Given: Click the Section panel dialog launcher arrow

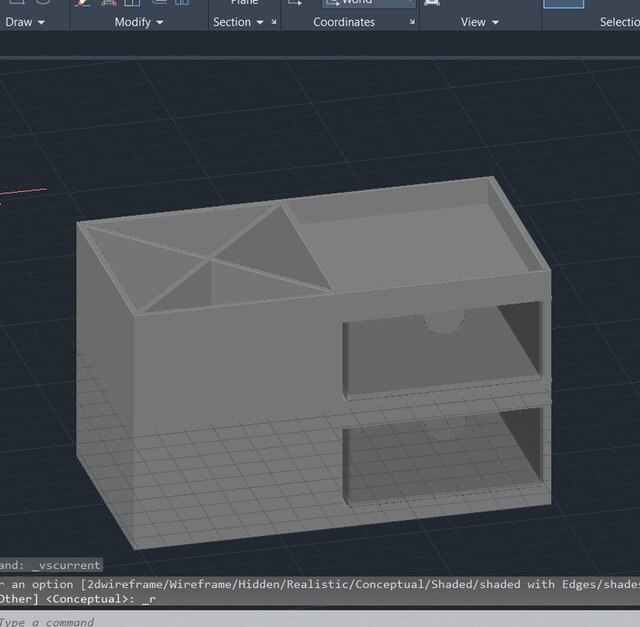Looking at the screenshot, I should [x=275, y=22].
